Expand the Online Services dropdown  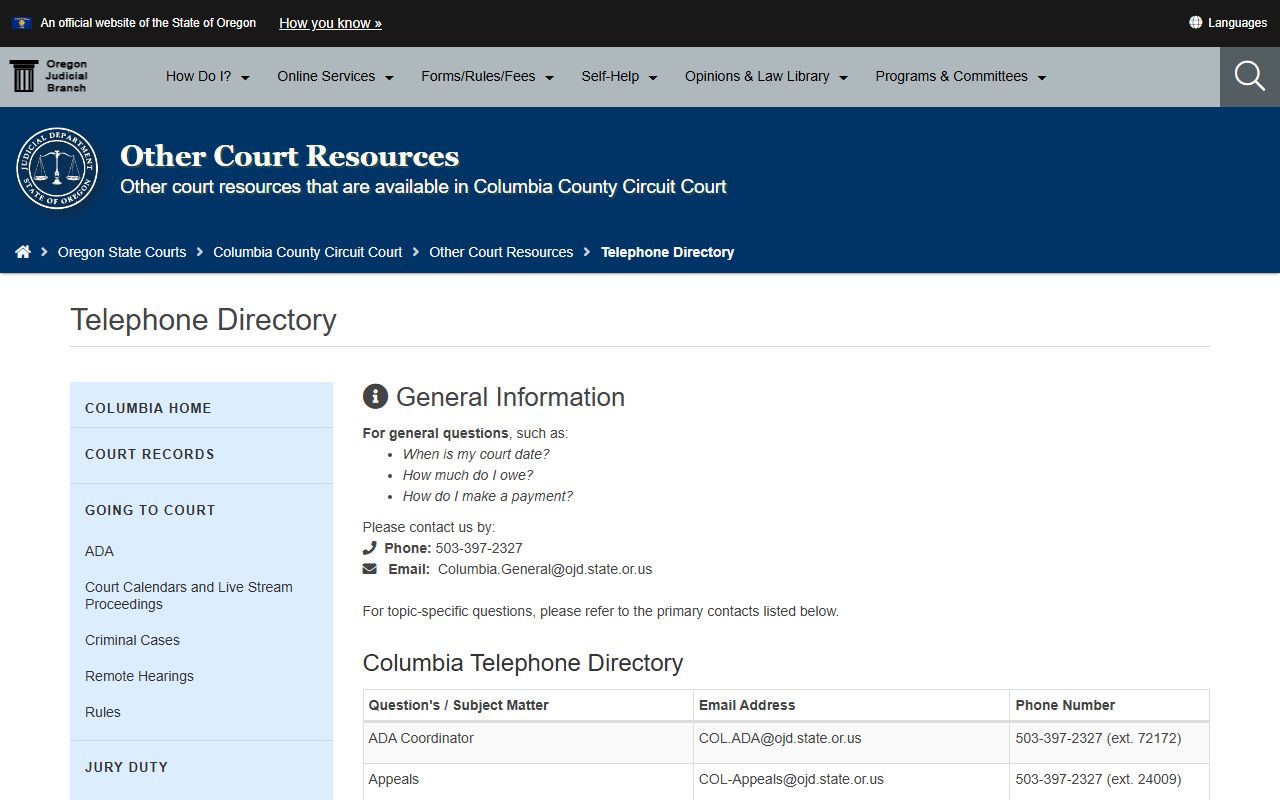point(335,76)
